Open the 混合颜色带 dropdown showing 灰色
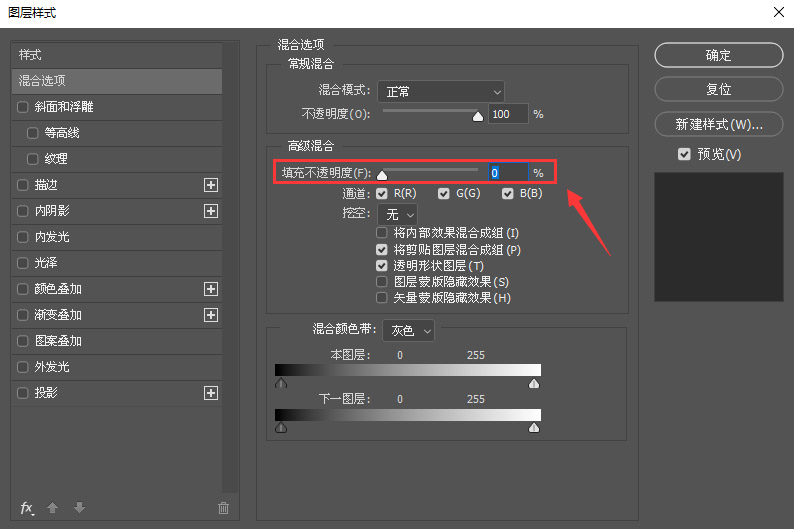The width and height of the screenshot is (794, 529). (408, 331)
